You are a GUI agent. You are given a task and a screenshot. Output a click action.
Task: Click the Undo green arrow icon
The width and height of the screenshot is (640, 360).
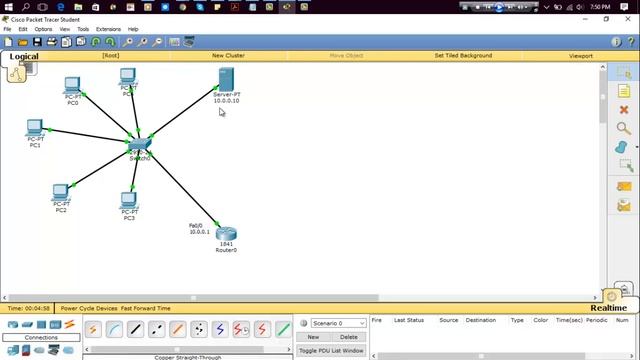tap(96, 42)
